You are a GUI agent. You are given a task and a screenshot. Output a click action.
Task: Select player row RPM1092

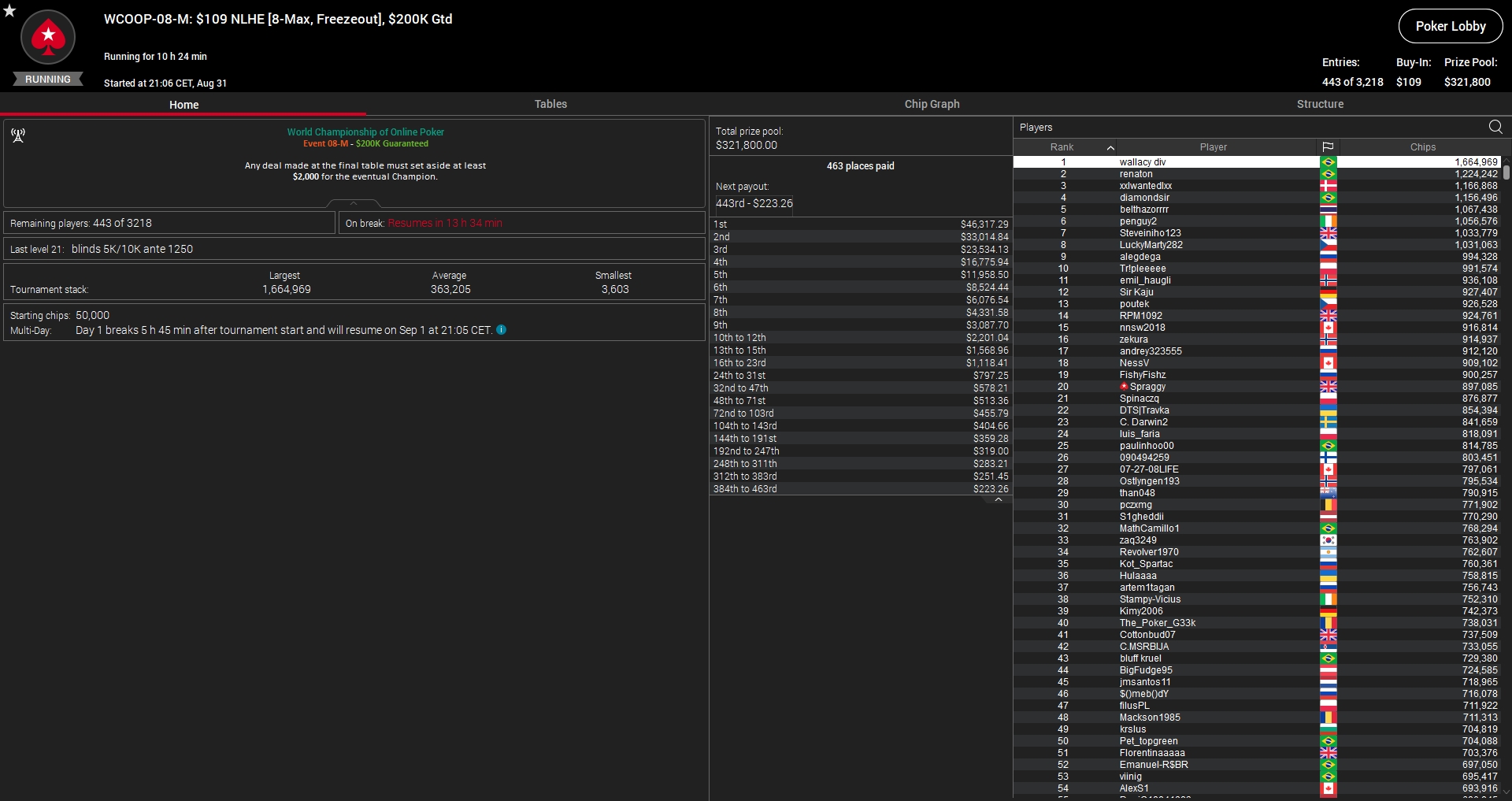pos(1257,316)
